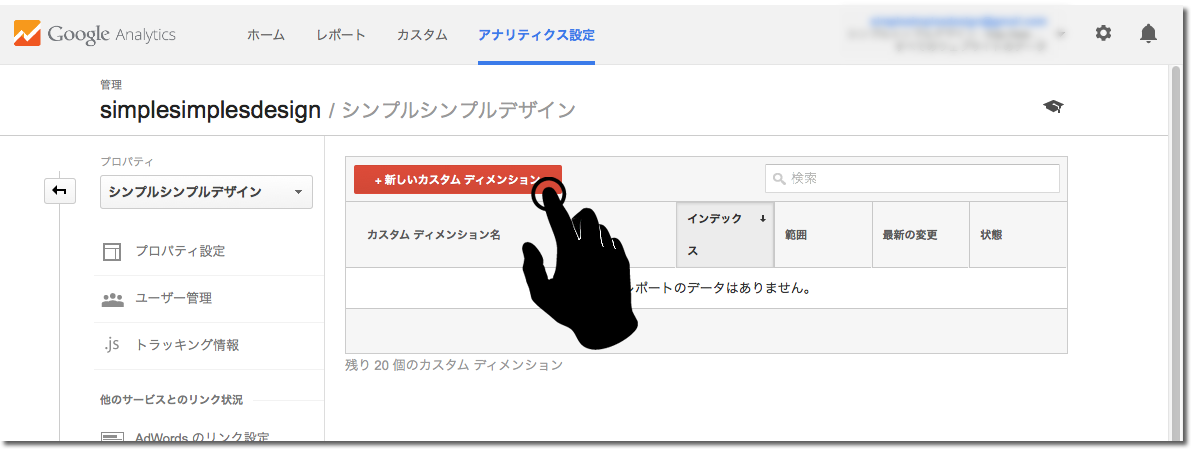Open the シンプルシンプルデザイン property dropdown

click(x=206, y=192)
